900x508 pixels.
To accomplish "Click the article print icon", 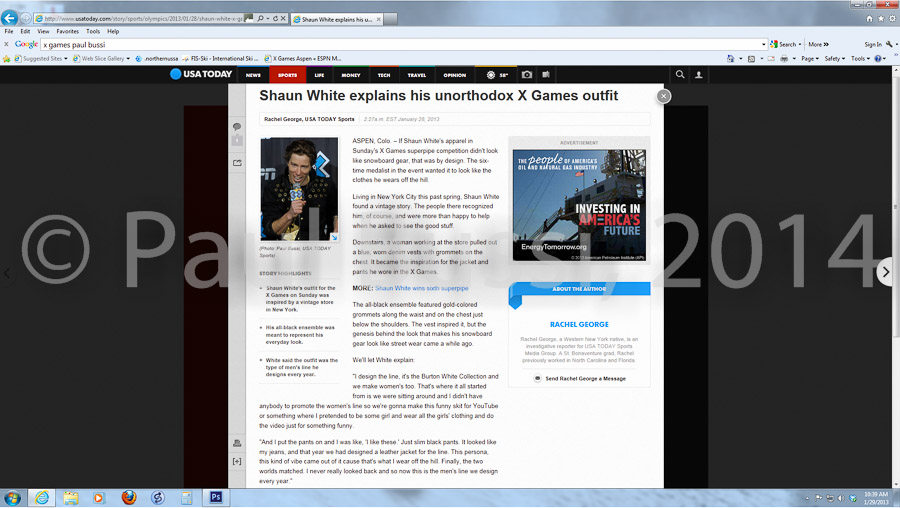I will (237, 443).
